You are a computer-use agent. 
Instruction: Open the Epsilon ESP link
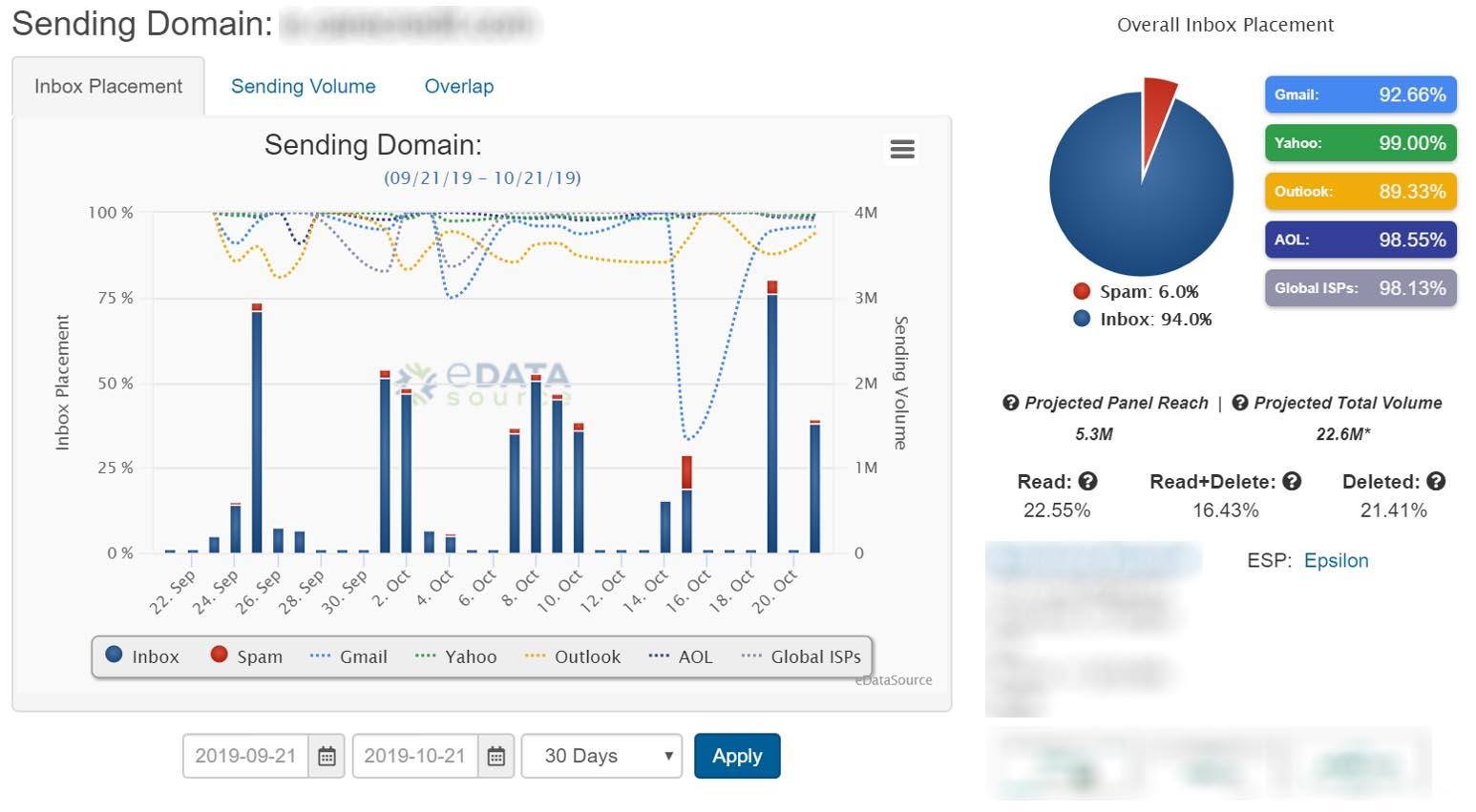pyautogui.click(x=1337, y=561)
